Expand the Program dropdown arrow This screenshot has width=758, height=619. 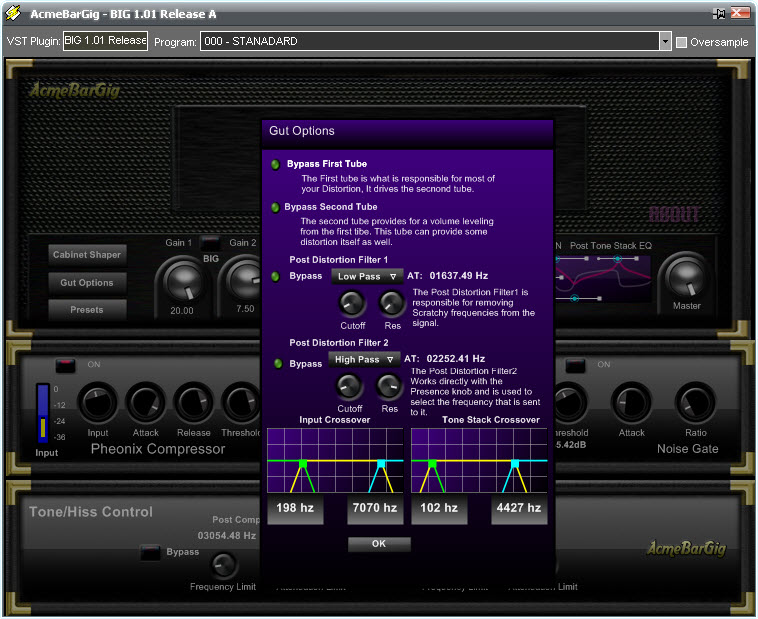click(x=666, y=41)
